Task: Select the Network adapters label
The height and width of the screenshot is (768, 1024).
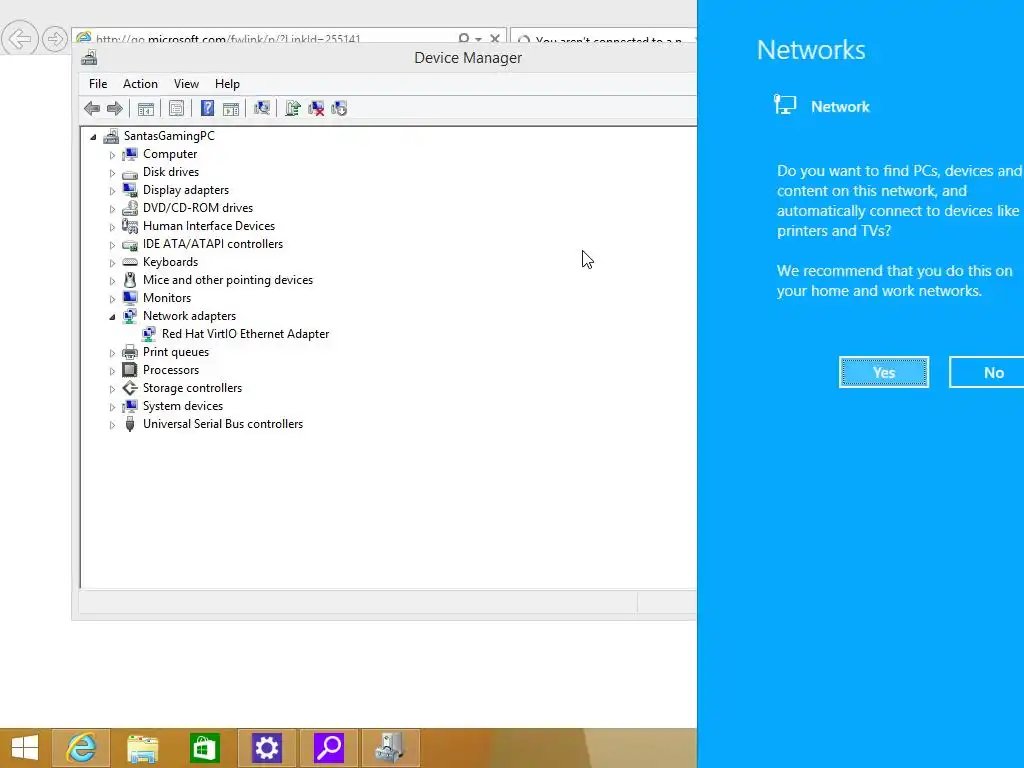Action: 189,315
